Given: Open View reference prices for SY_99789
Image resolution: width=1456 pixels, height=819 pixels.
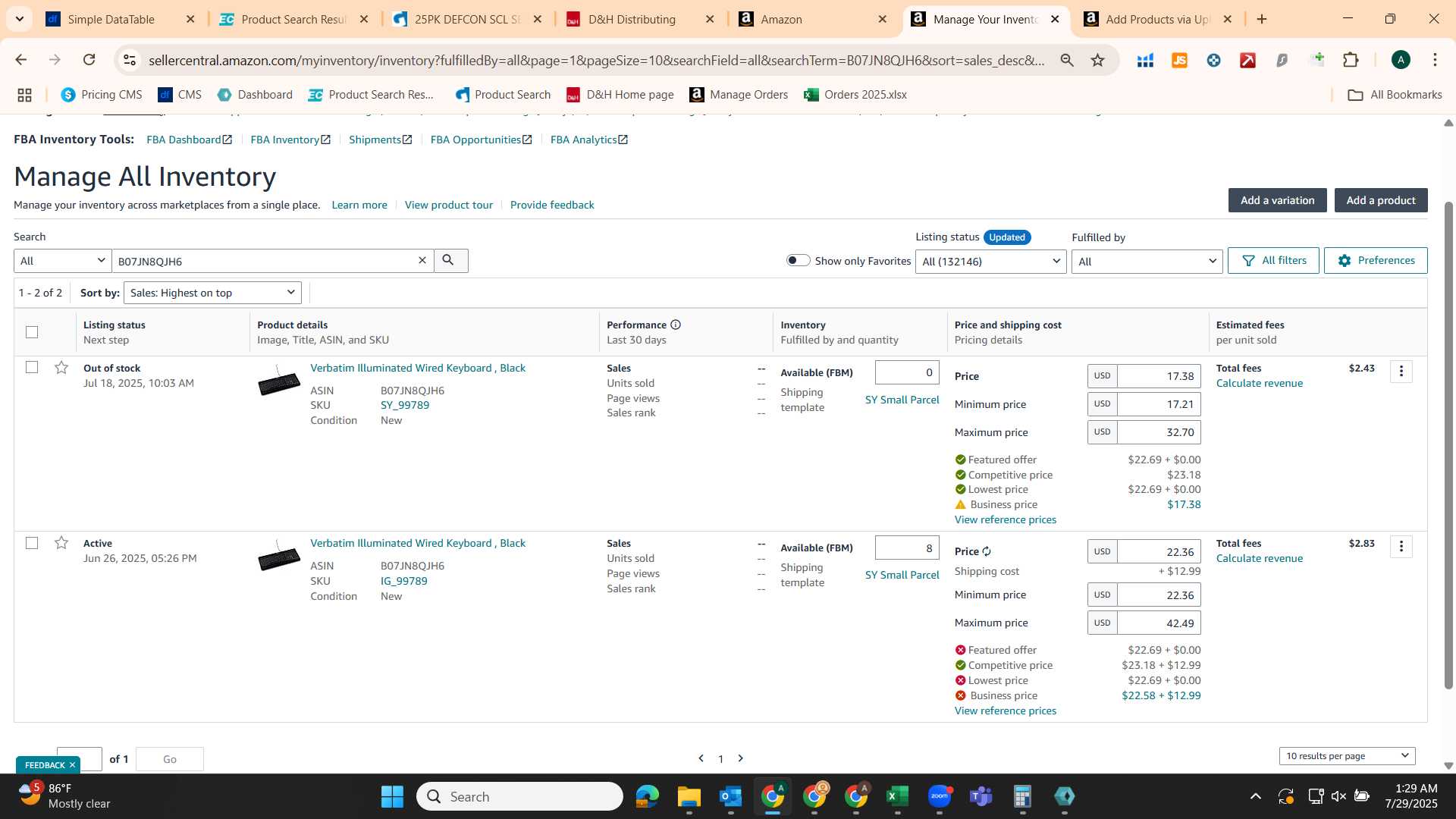Looking at the screenshot, I should pyautogui.click(x=1005, y=519).
